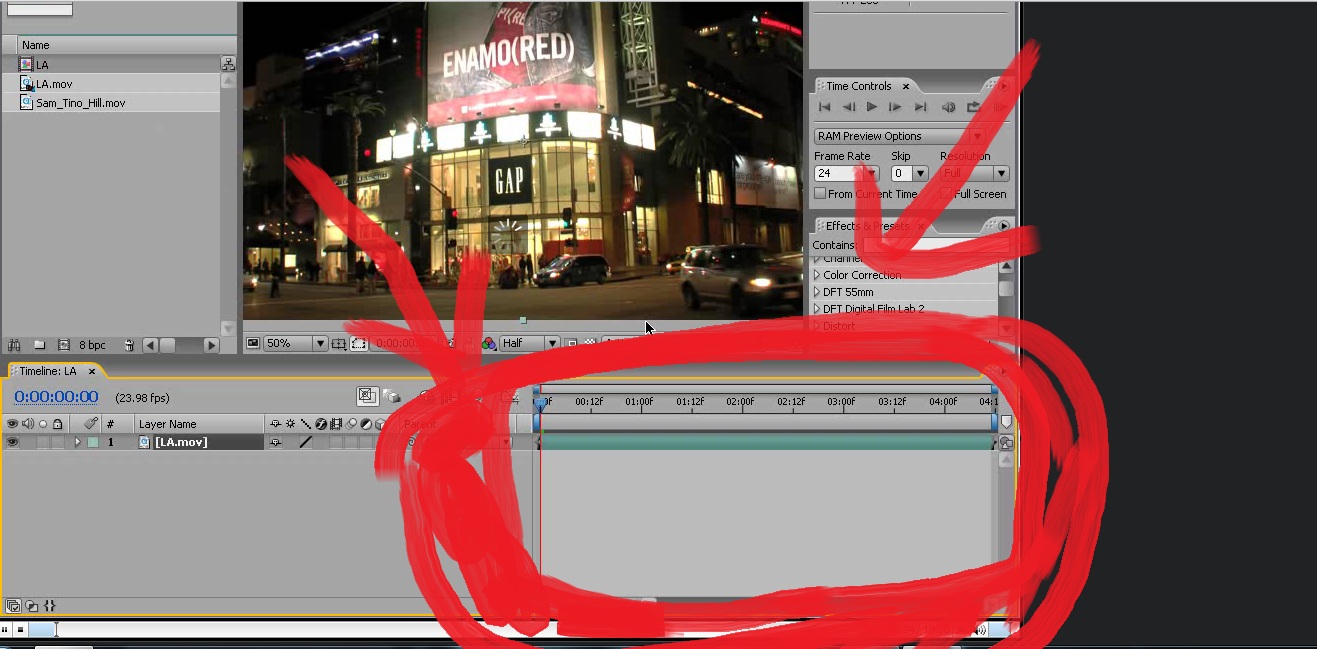The height and width of the screenshot is (649, 1317).
Task: Click the solo column header icon
Action: point(43,424)
